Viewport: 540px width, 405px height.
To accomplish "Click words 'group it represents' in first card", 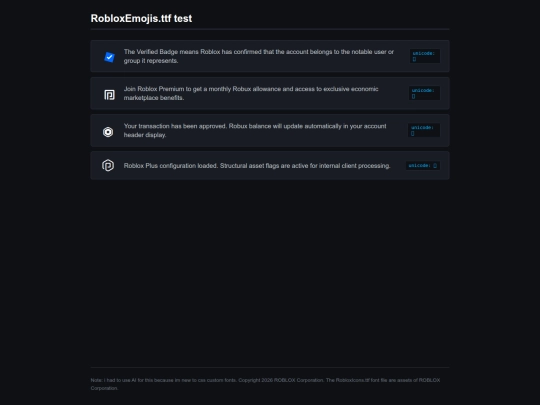I will click(151, 61).
